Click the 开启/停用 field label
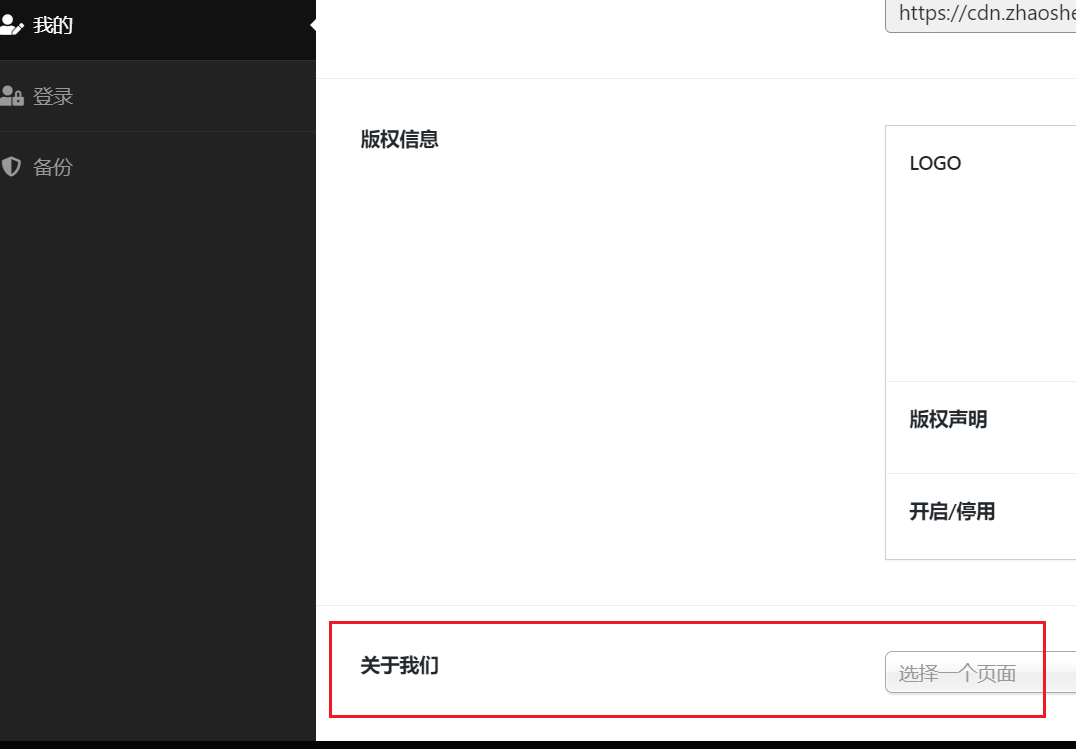The height and width of the screenshot is (749, 1076). 952,511
